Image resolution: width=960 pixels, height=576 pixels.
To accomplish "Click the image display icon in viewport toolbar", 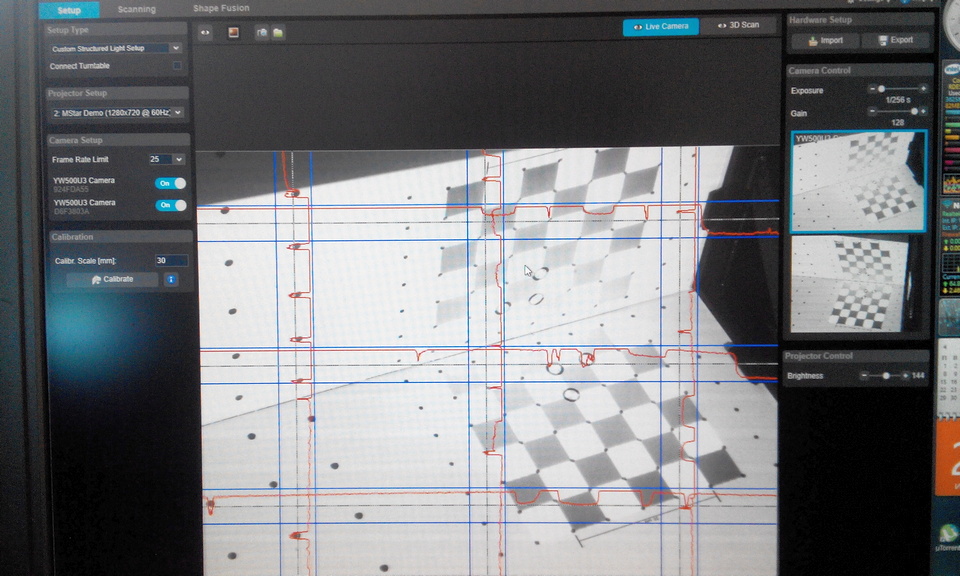I will (234, 32).
